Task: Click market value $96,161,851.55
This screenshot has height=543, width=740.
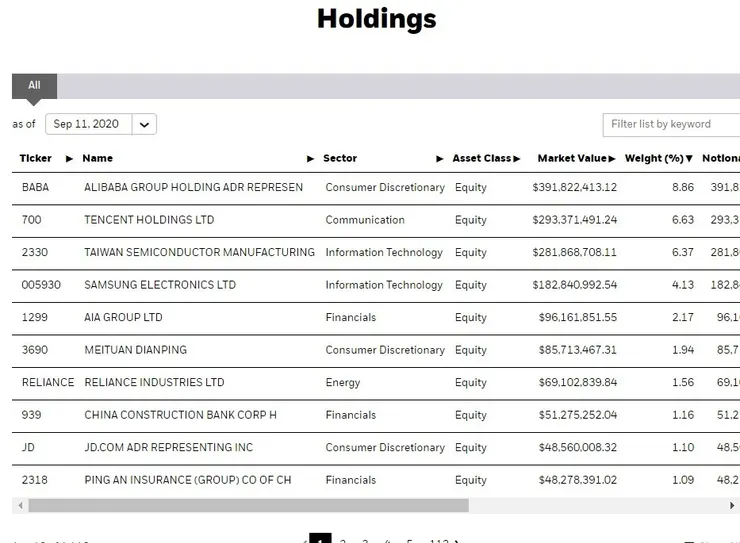Action: tap(578, 317)
